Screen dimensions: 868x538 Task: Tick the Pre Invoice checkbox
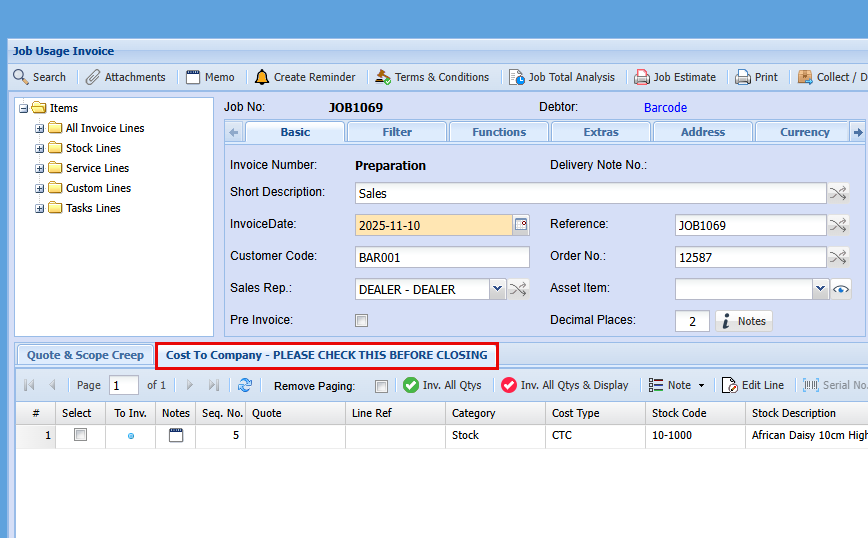click(x=362, y=321)
